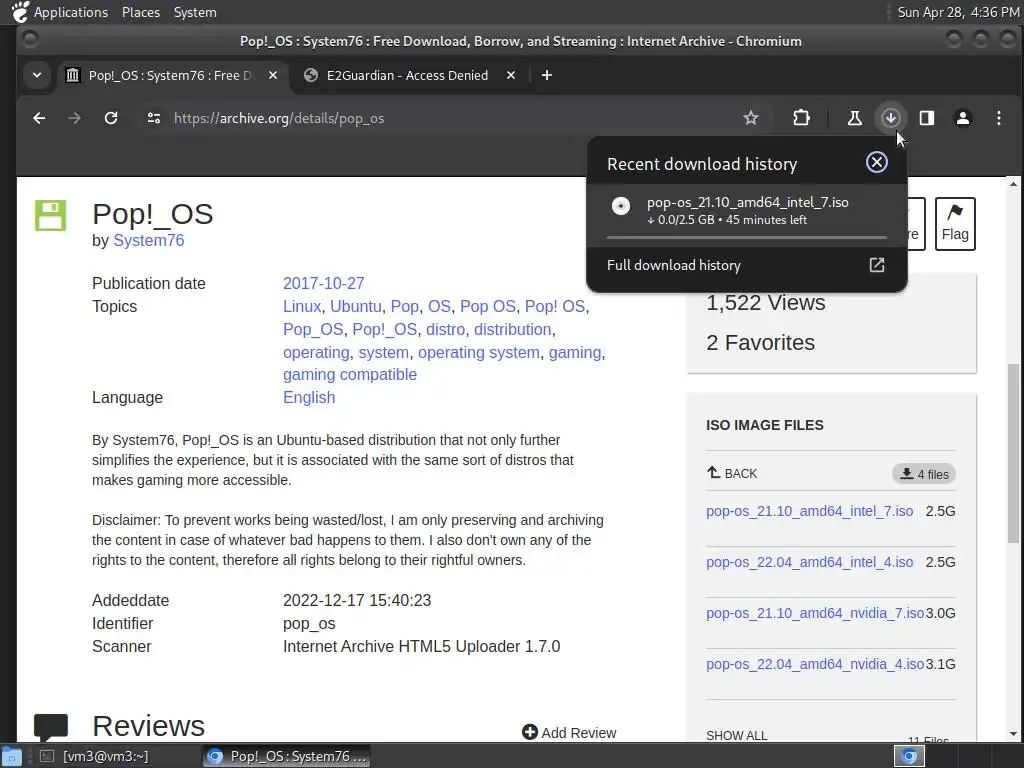Click the forward navigation arrow

point(74,118)
